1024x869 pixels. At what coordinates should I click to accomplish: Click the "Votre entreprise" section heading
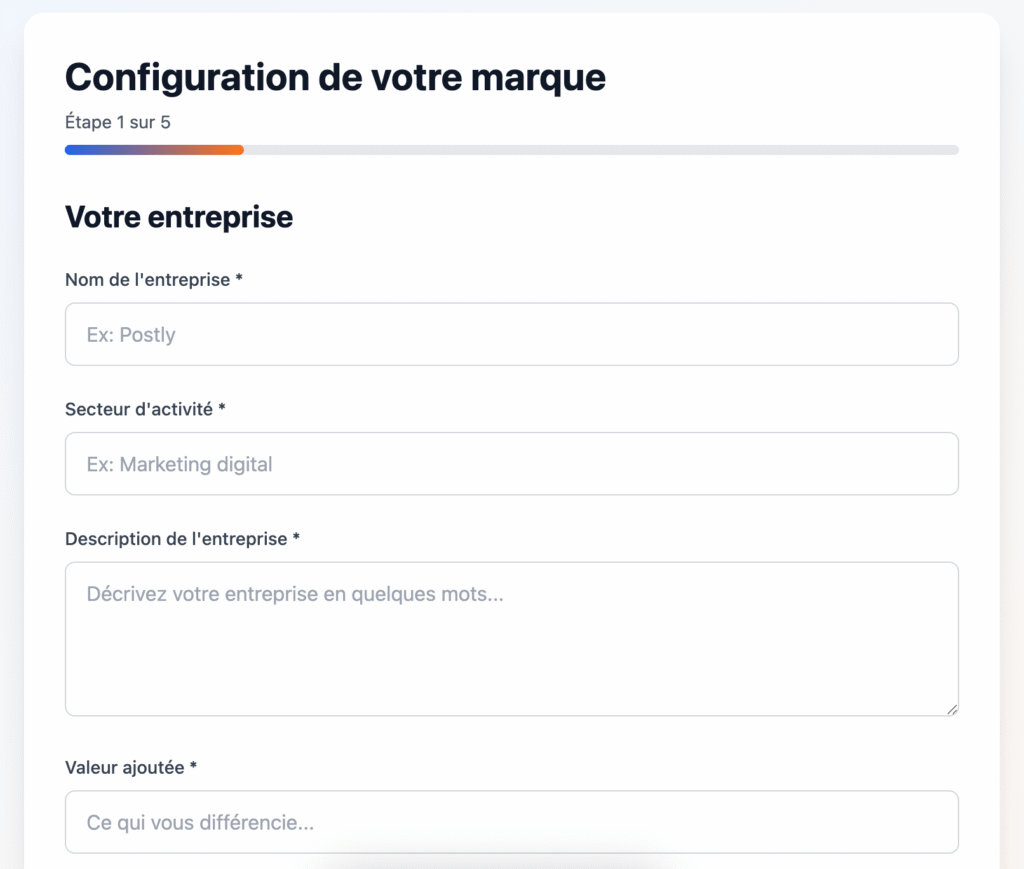tap(179, 216)
